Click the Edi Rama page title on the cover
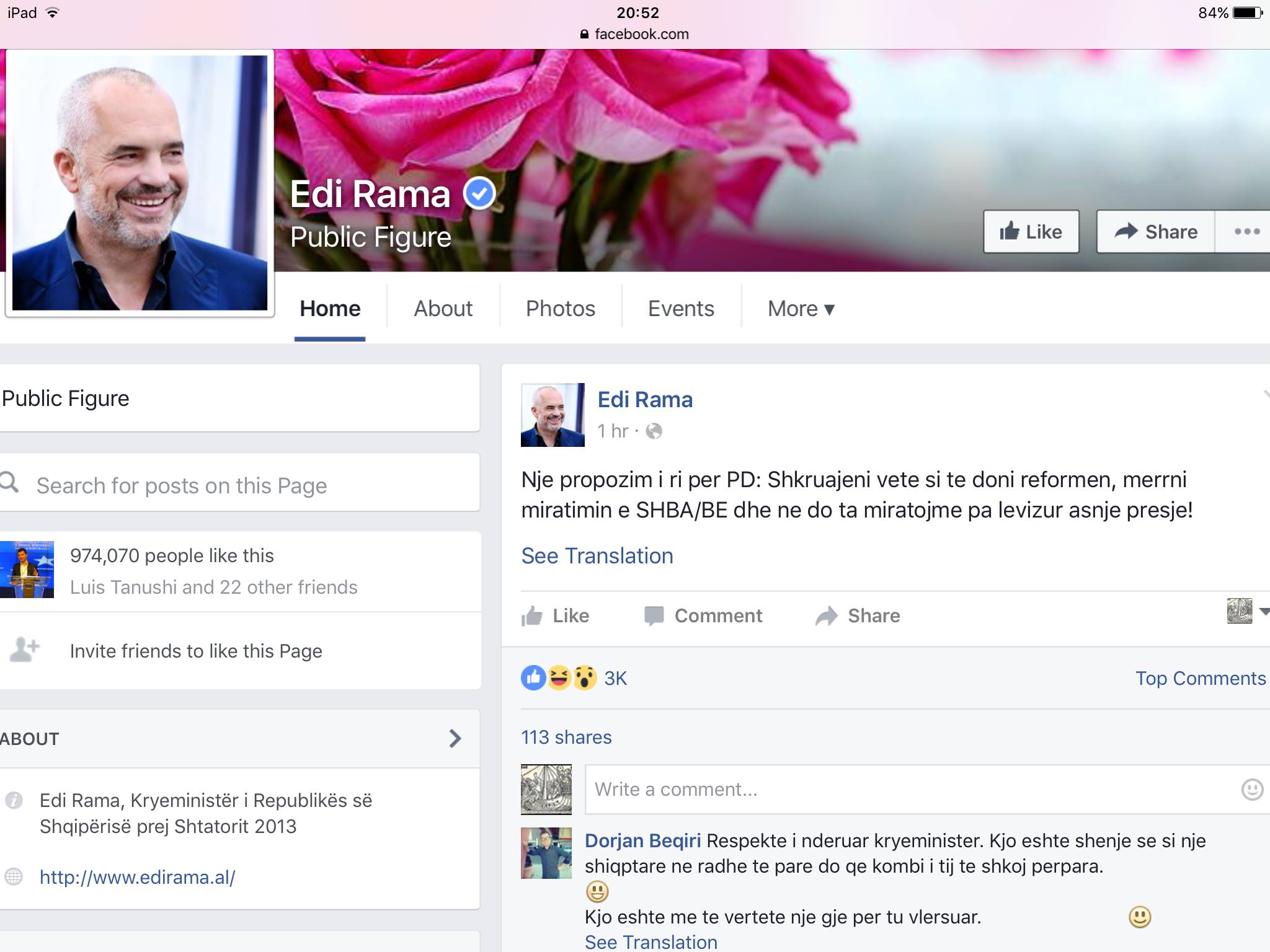 (370, 194)
